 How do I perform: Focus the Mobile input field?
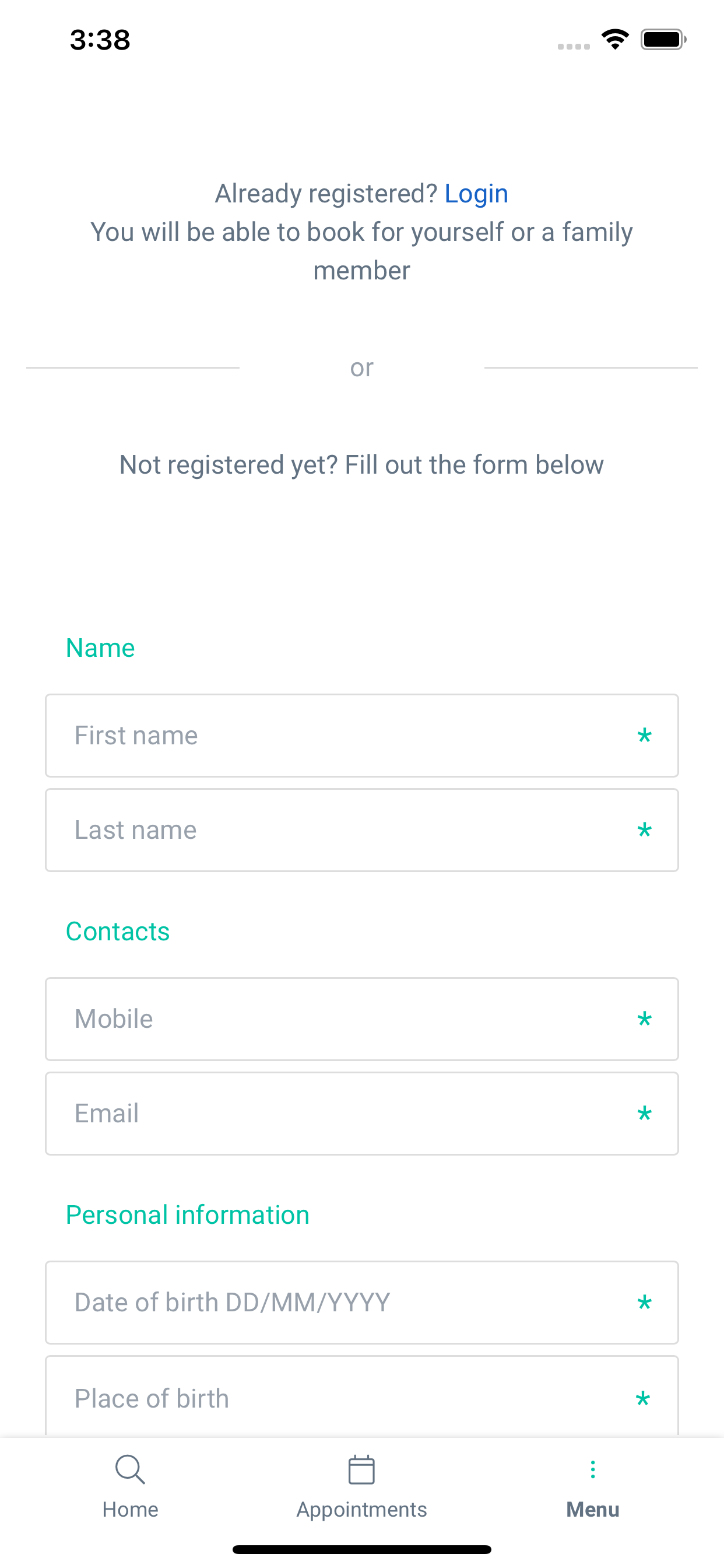click(x=362, y=1019)
